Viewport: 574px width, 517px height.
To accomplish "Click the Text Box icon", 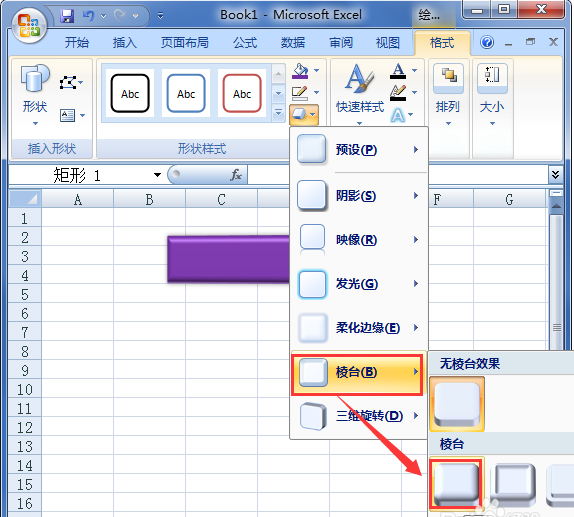I will pyautogui.click(x=67, y=116).
